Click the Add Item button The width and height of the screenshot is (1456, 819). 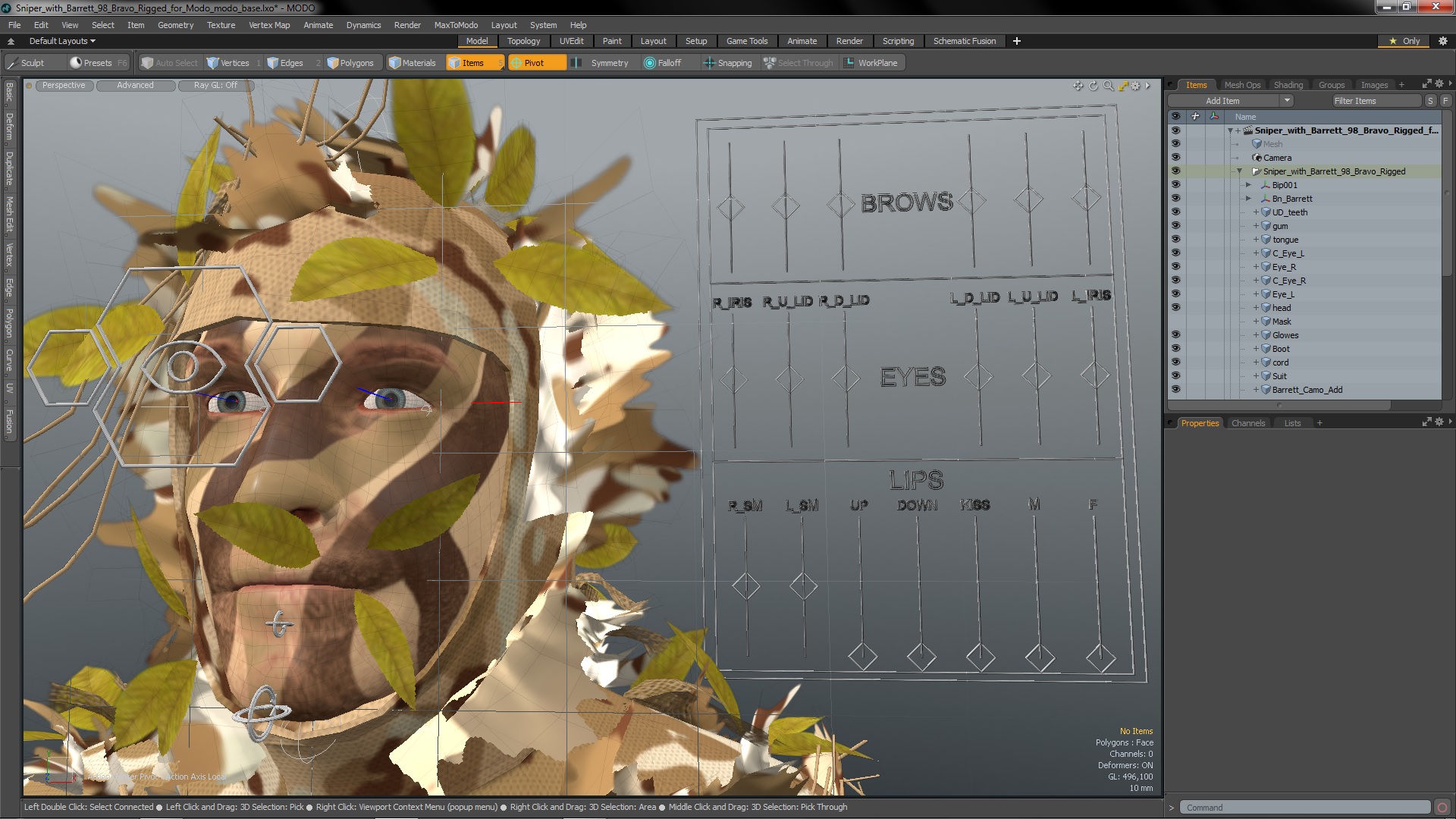tap(1222, 101)
